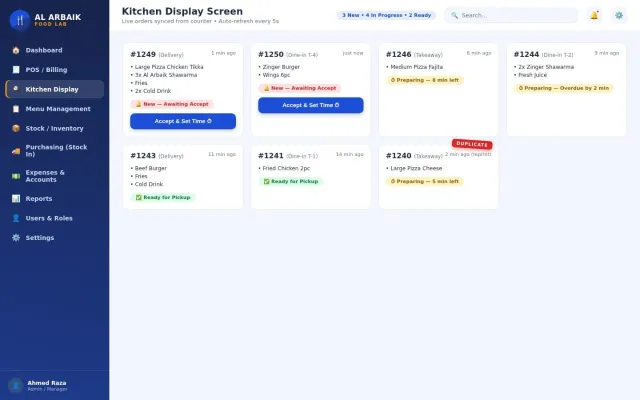Click Live orders synced subtitle text
This screenshot has width=640, height=400.
[200, 21]
